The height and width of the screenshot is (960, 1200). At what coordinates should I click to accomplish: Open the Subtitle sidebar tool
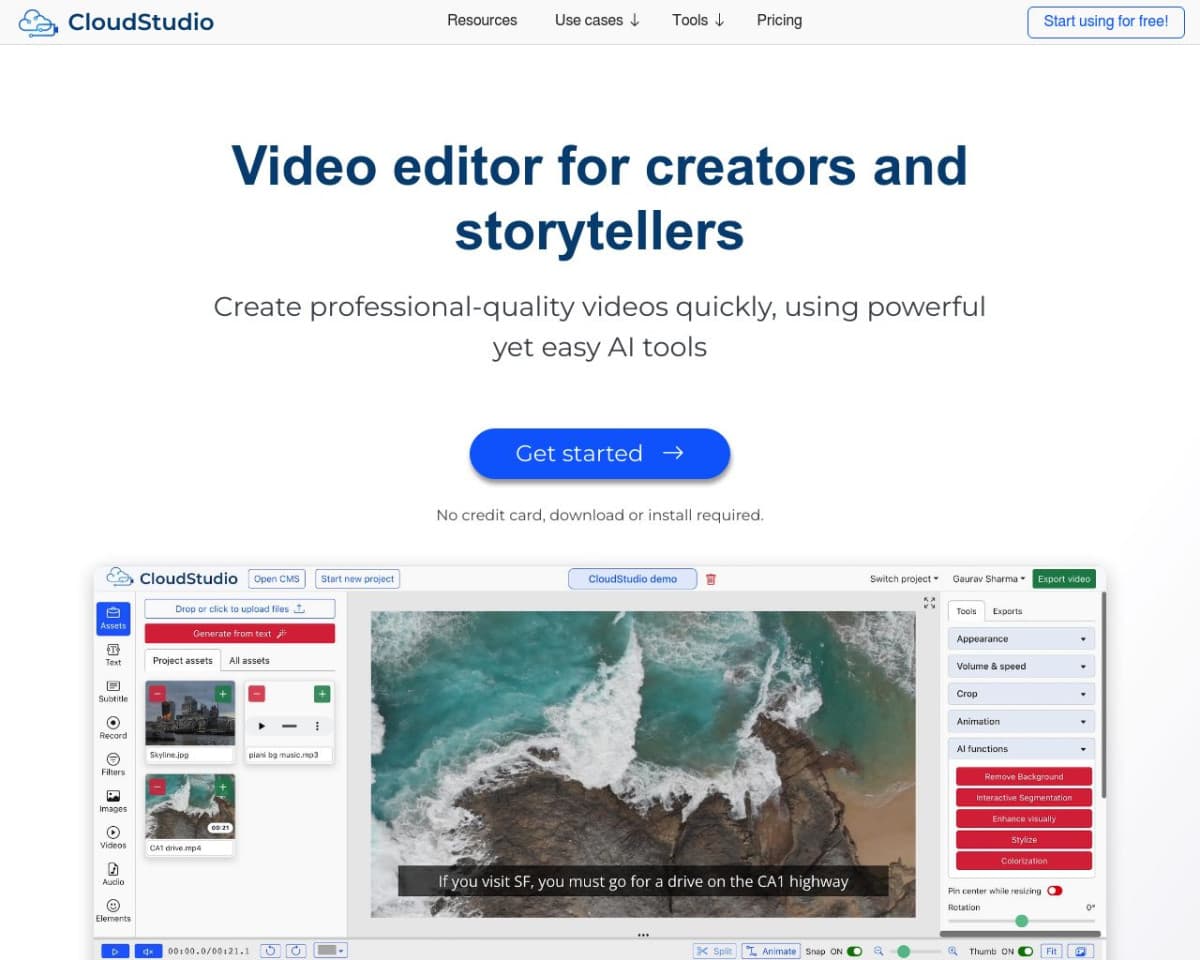pyautogui.click(x=113, y=692)
